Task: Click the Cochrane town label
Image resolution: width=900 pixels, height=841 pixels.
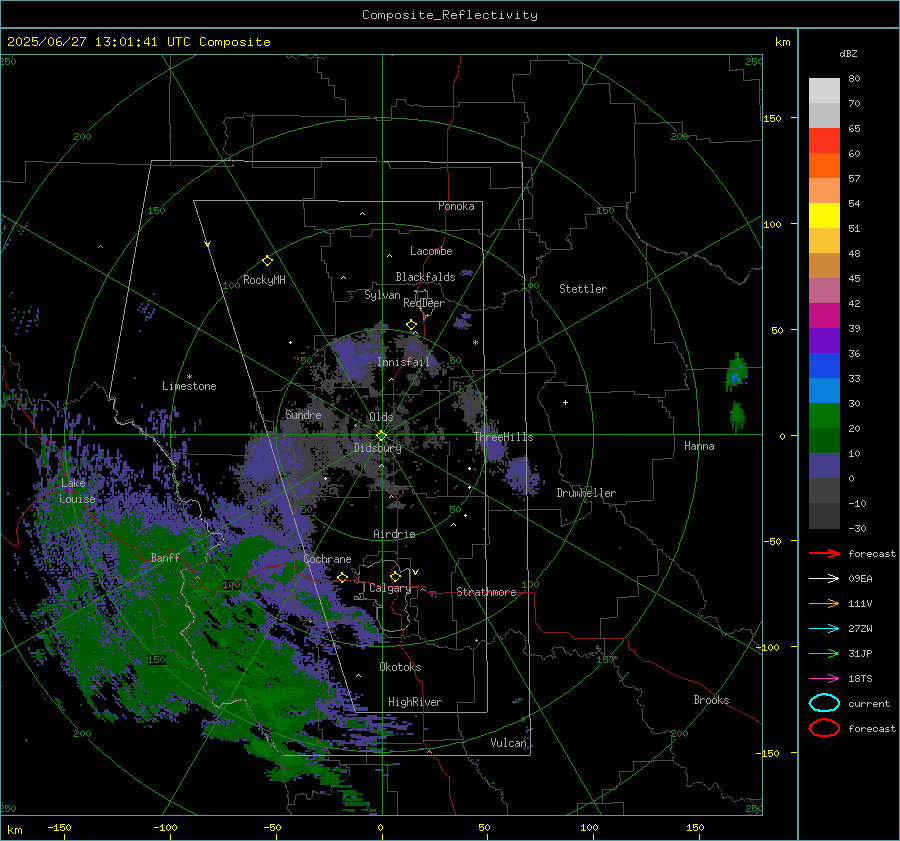Action: (x=327, y=559)
